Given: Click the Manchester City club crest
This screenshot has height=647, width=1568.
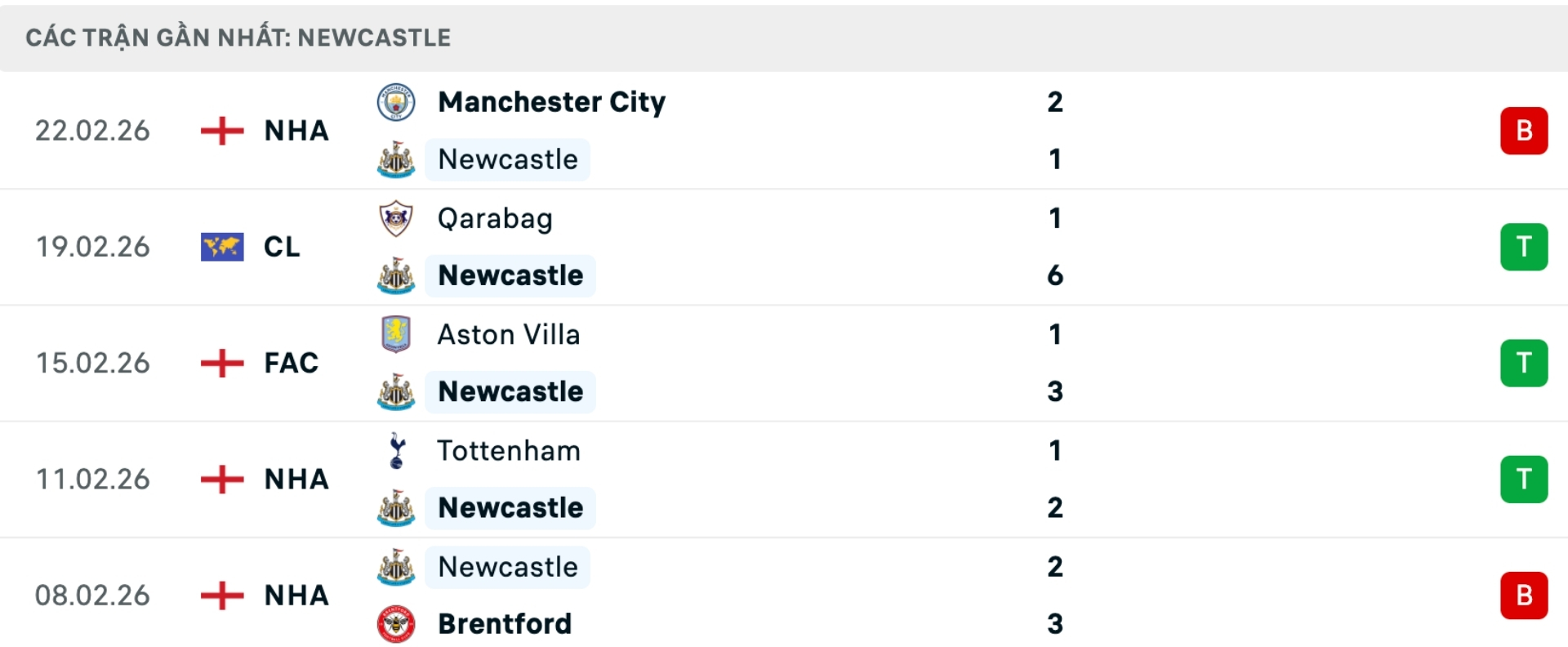Looking at the screenshot, I should 395,103.
